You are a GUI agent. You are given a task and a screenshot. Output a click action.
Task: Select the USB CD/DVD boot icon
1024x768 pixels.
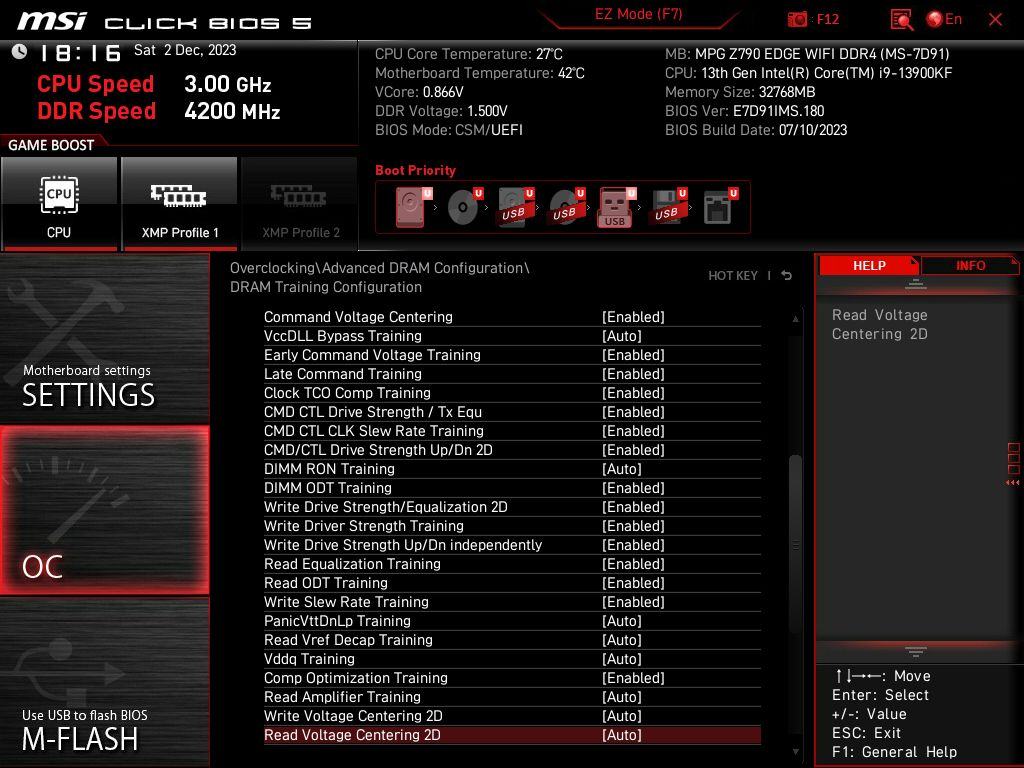tap(566, 207)
